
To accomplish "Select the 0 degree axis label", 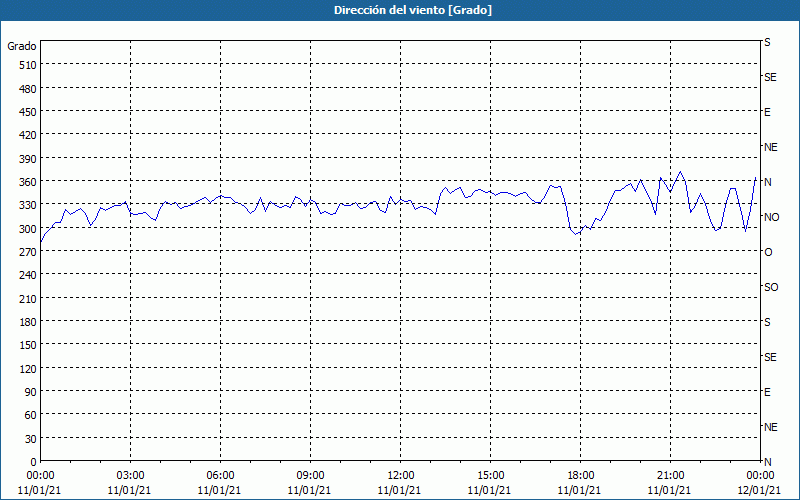I will pyautogui.click(x=34, y=462).
